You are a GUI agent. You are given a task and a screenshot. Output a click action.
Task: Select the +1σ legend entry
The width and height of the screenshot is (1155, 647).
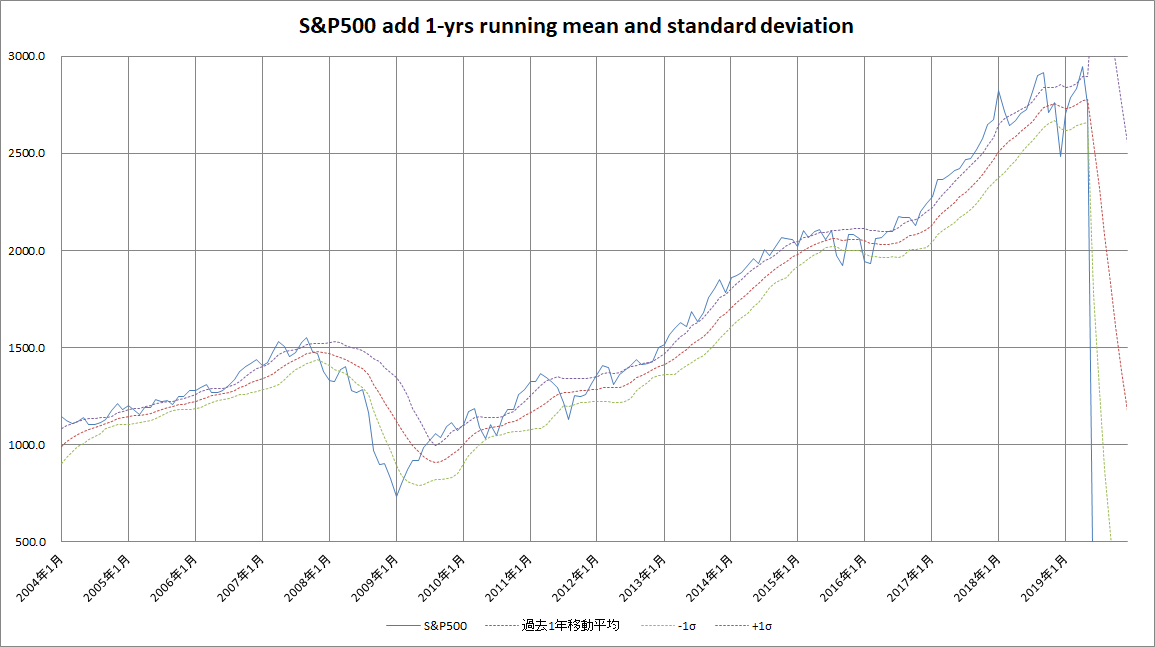pos(743,626)
